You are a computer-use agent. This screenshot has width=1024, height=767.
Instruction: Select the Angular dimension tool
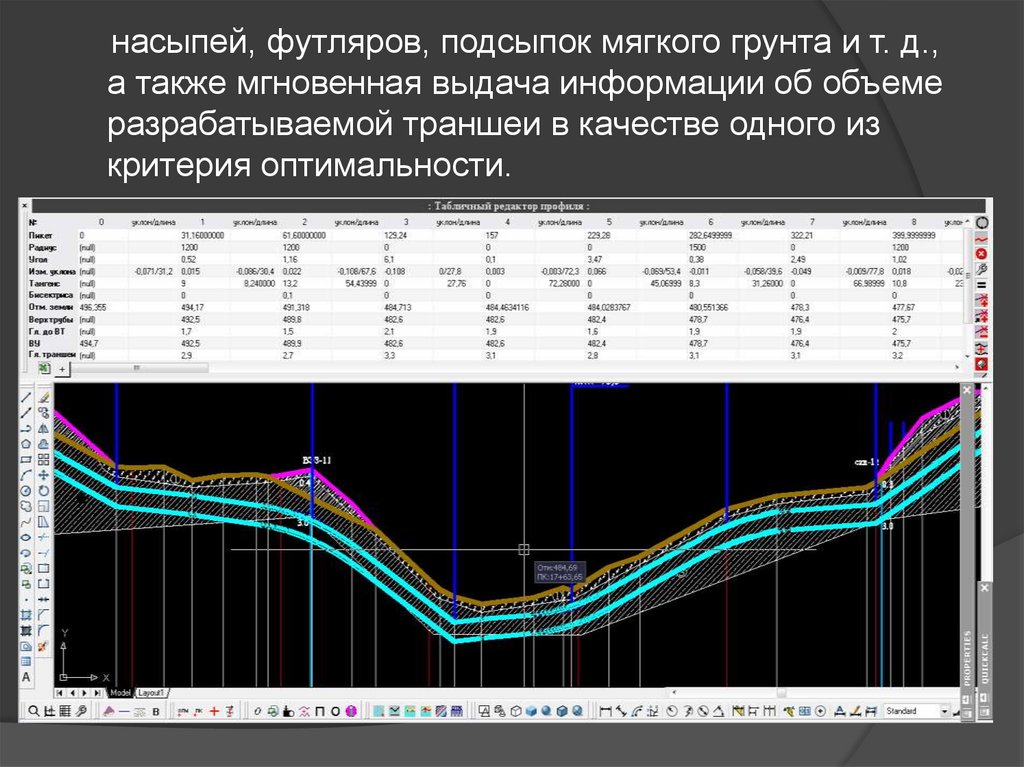(718, 711)
